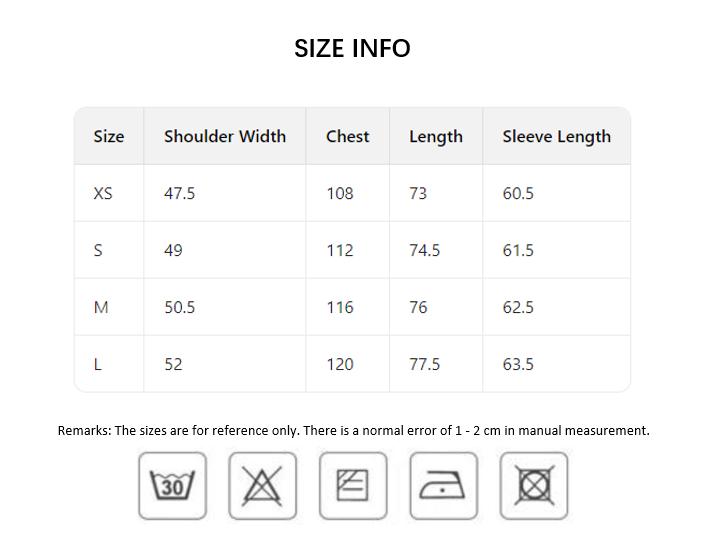Click the SIZE INFO heading
Screen dimensions: 705x540
point(352,48)
